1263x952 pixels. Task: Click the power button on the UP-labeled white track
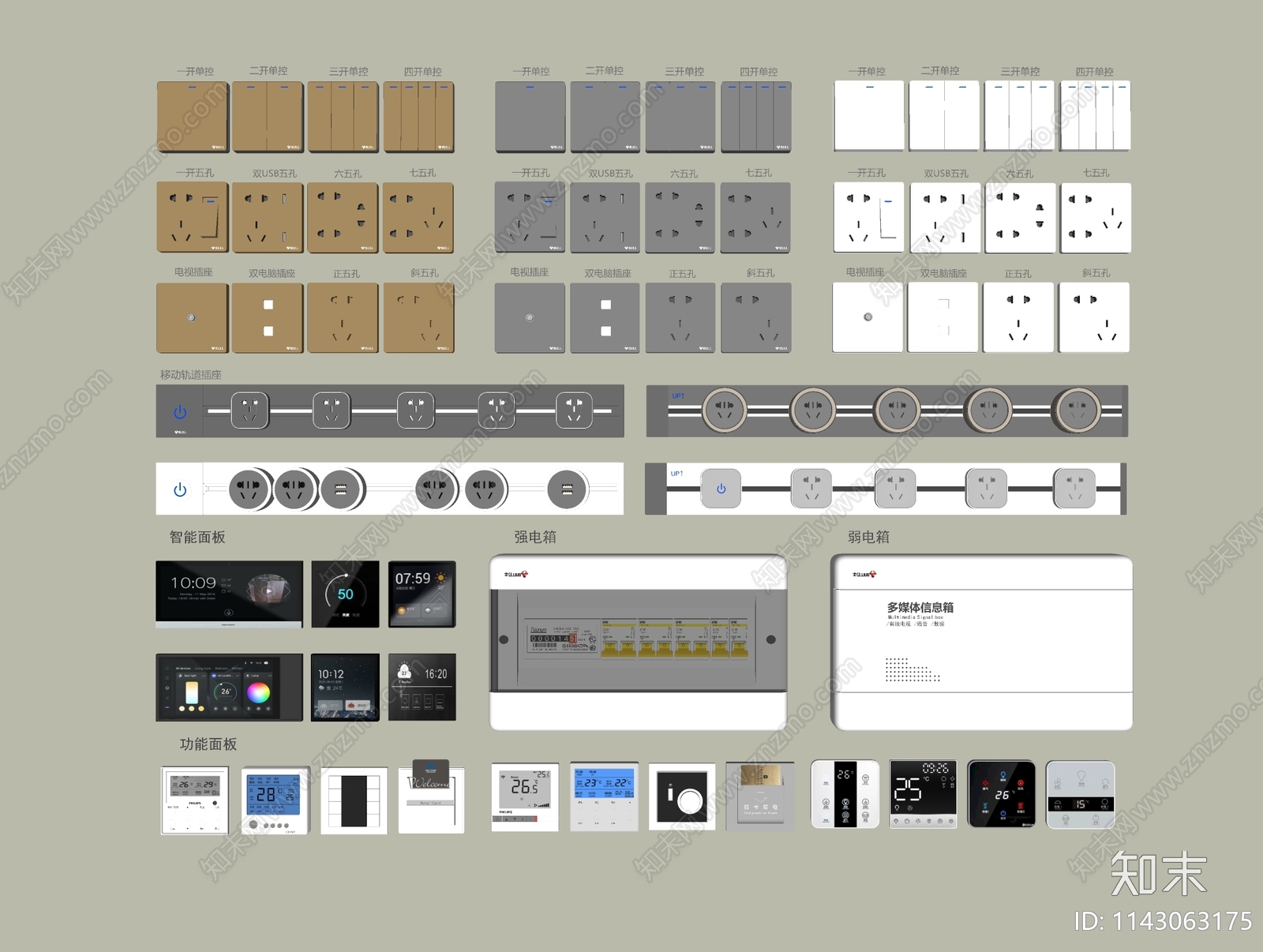pos(721,489)
